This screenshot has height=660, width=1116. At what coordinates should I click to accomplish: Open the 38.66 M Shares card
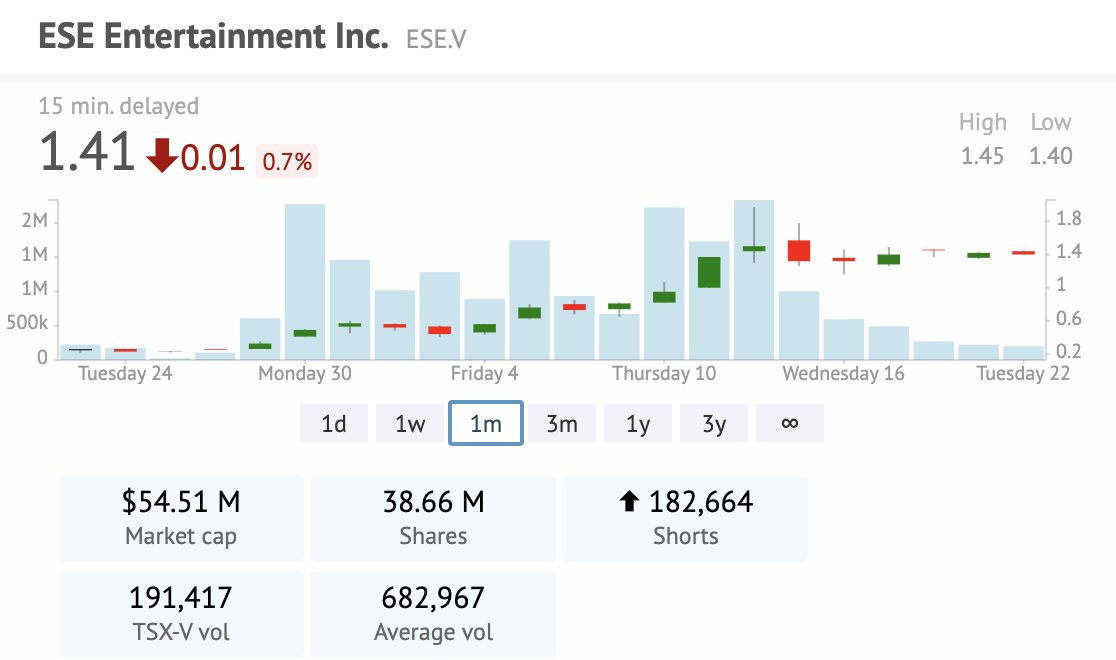click(433, 519)
